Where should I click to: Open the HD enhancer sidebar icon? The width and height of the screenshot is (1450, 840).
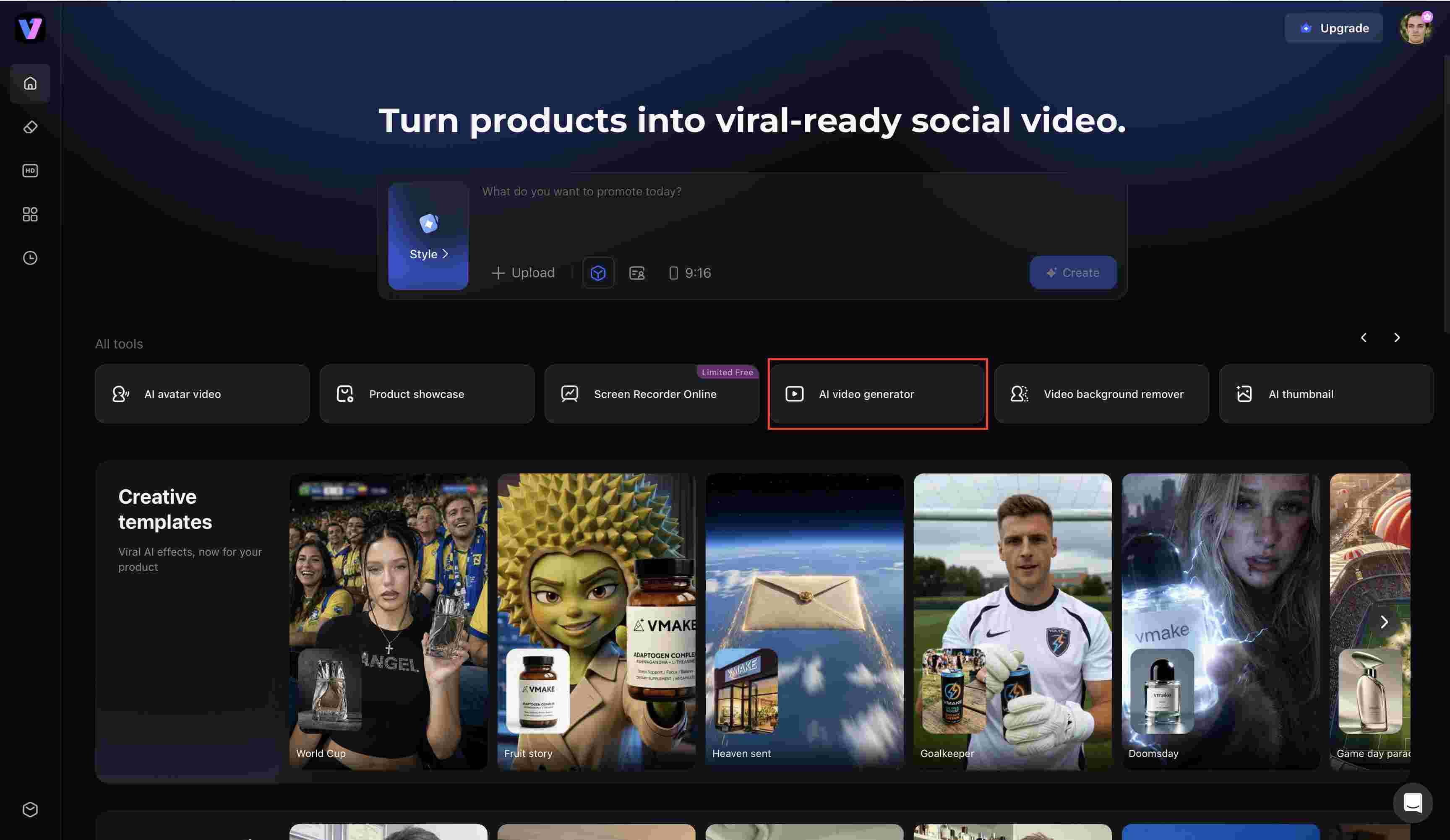click(x=30, y=171)
